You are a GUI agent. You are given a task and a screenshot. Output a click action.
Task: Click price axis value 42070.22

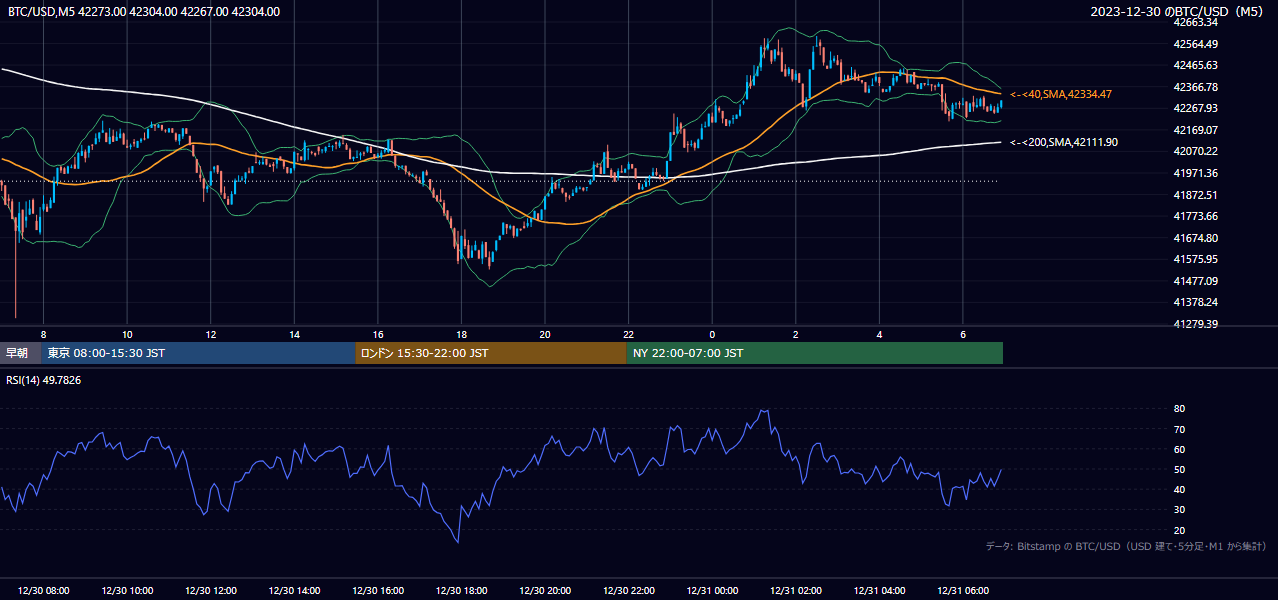click(1196, 151)
